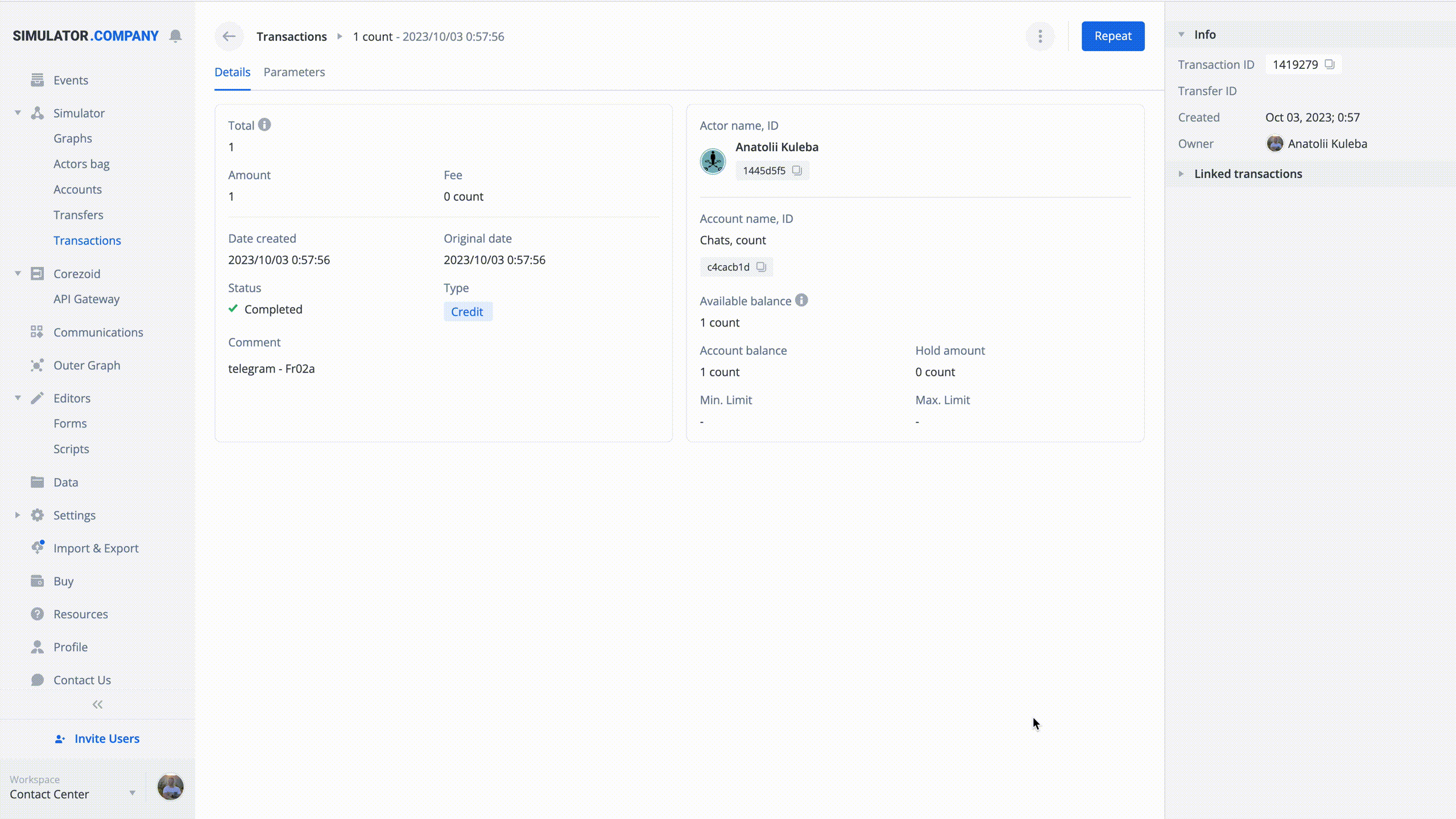Click the Events icon in sidebar
Viewport: 1456px width, 819px height.
37,80
